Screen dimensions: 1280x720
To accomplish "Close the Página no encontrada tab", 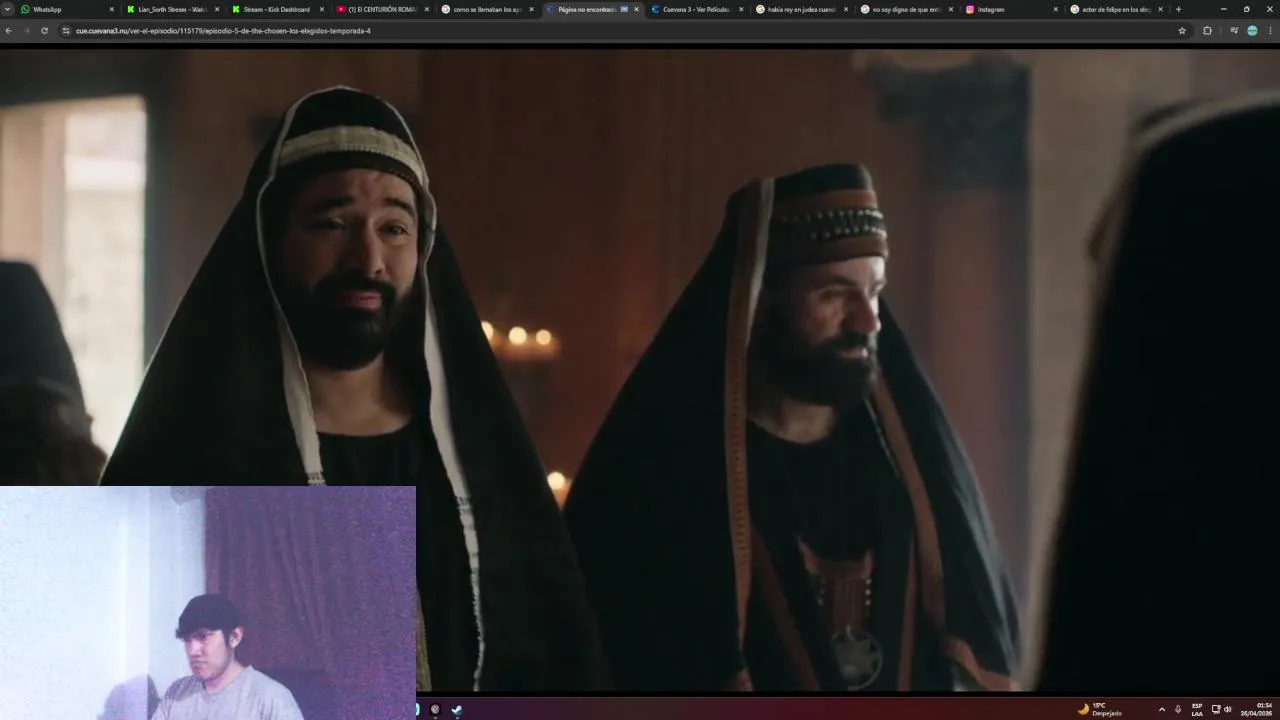I will click(636, 9).
